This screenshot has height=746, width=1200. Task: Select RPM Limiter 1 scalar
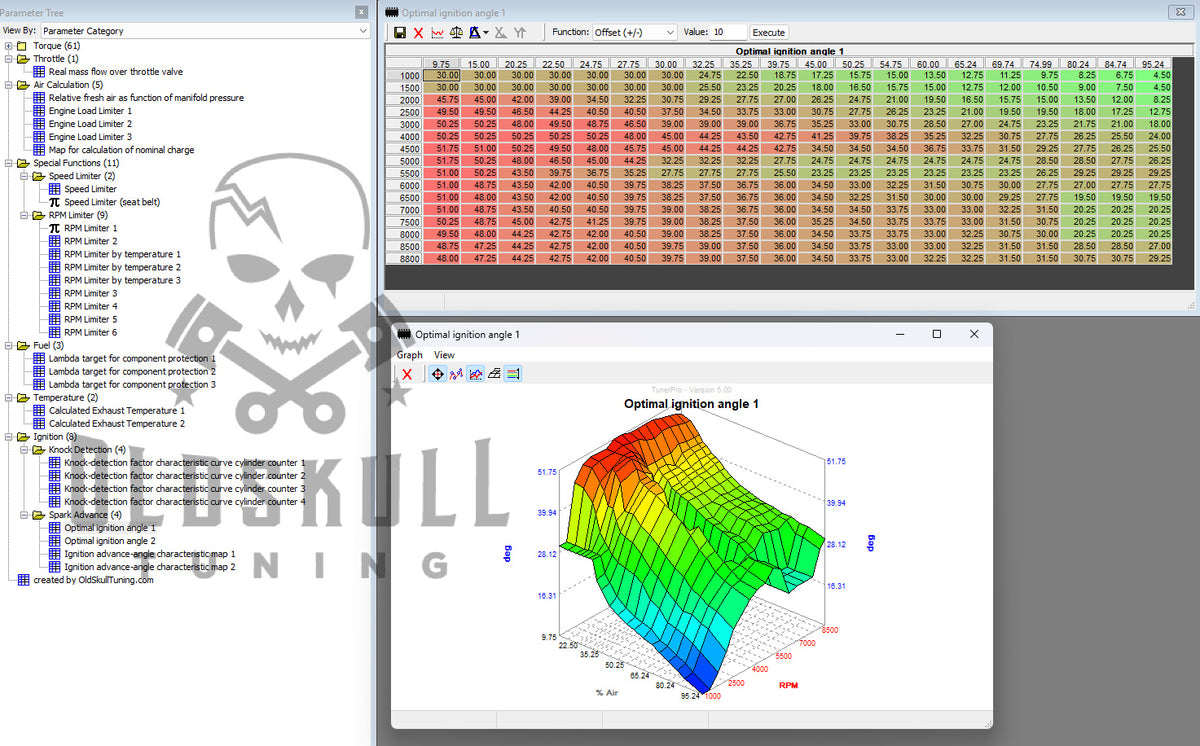point(90,228)
